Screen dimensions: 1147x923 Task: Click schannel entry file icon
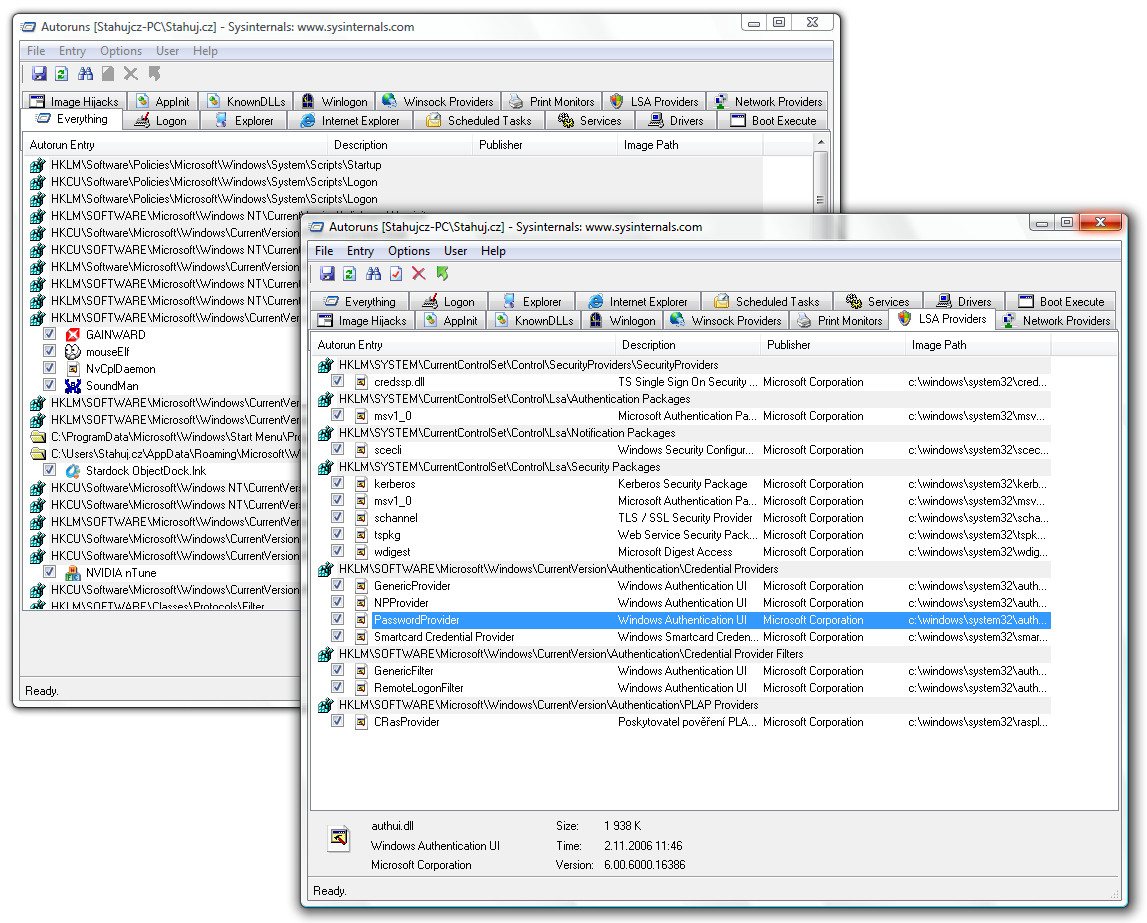[x=361, y=518]
